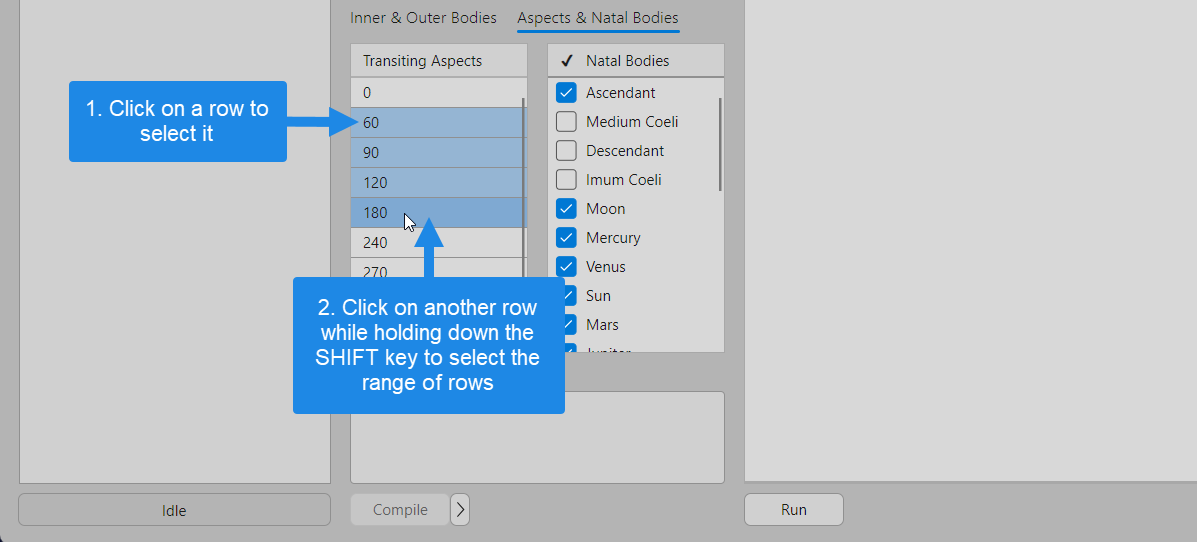Click the checkmark icon in Natal Bodies header
1197x542 pixels.
[566, 61]
